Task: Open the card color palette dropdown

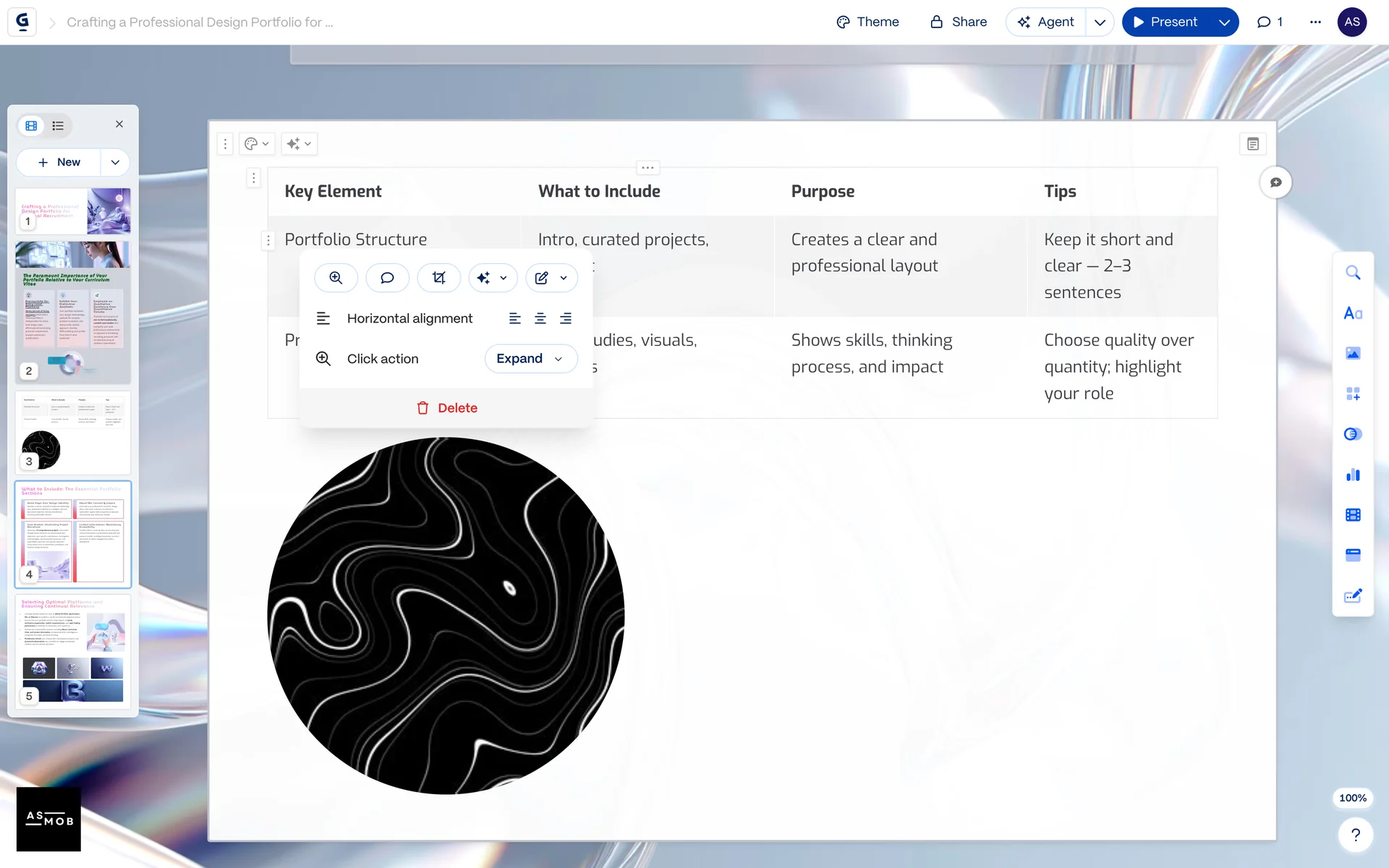Action: tap(256, 144)
